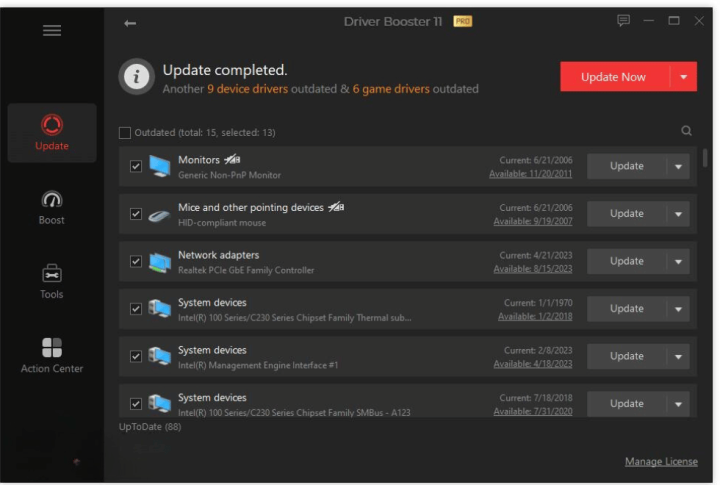Click the PRO badge in title

tap(462, 21)
